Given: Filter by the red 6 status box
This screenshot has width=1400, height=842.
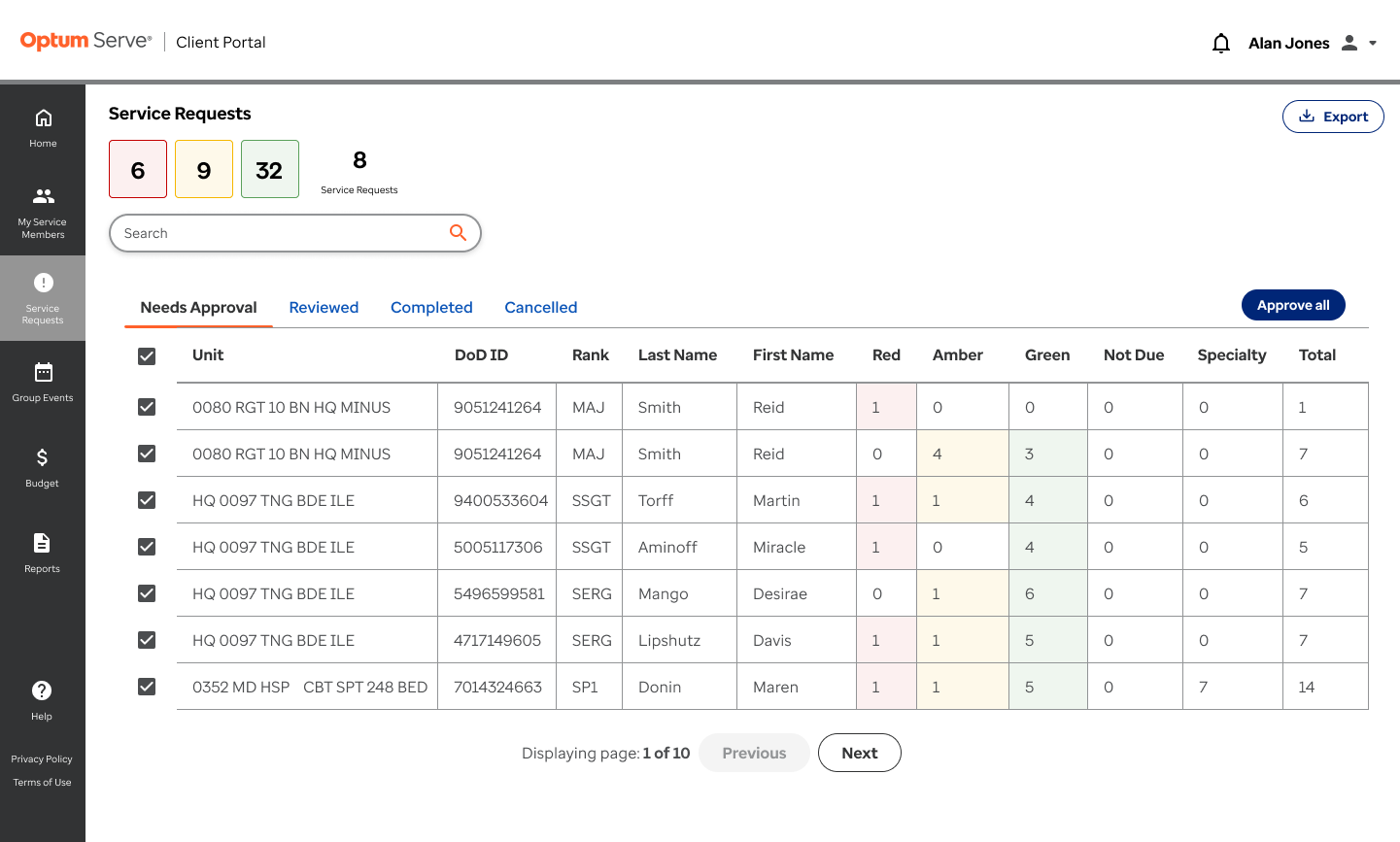Looking at the screenshot, I should click(138, 169).
